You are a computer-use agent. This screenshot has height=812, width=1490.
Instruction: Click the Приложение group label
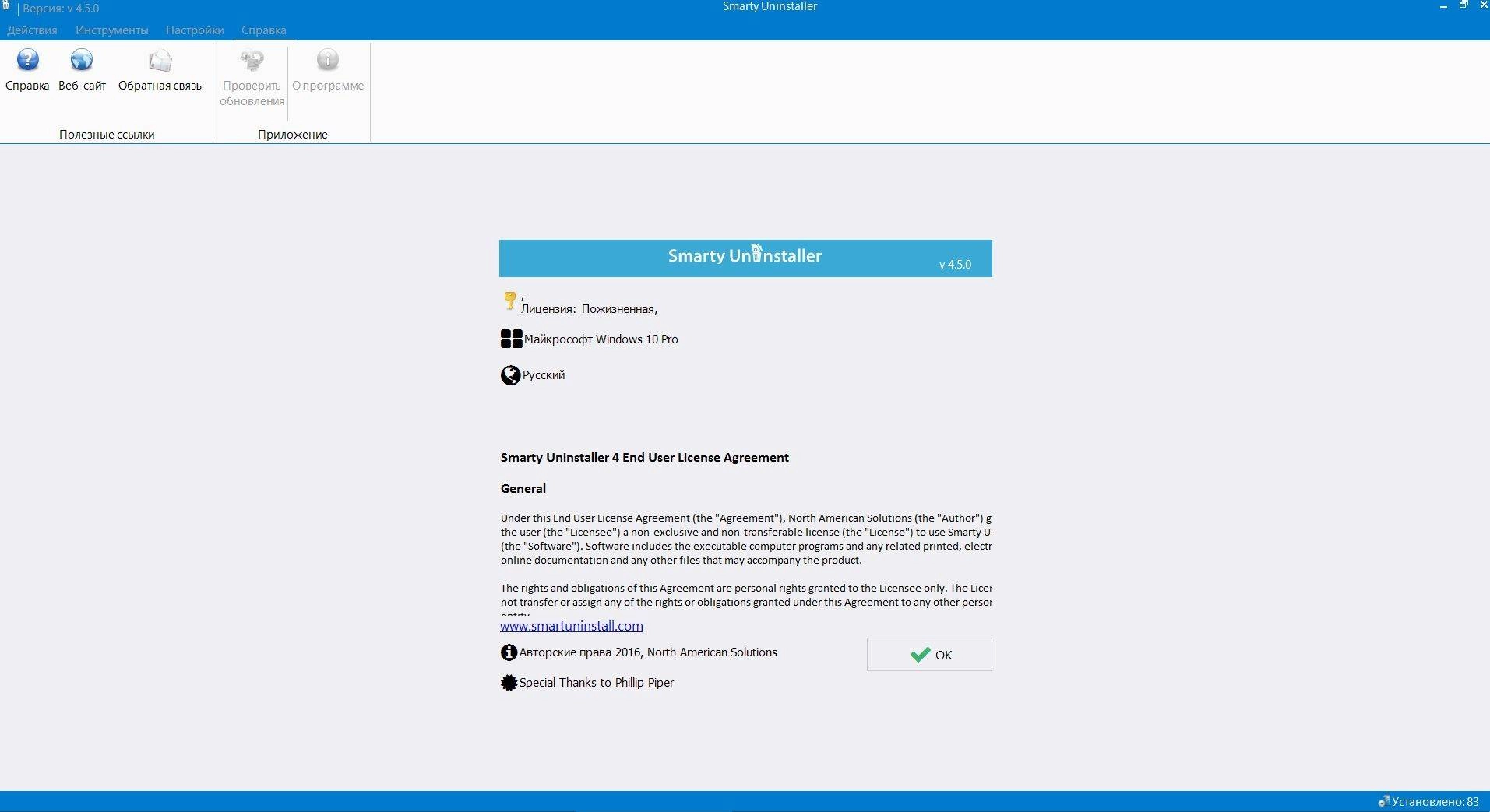coord(293,135)
